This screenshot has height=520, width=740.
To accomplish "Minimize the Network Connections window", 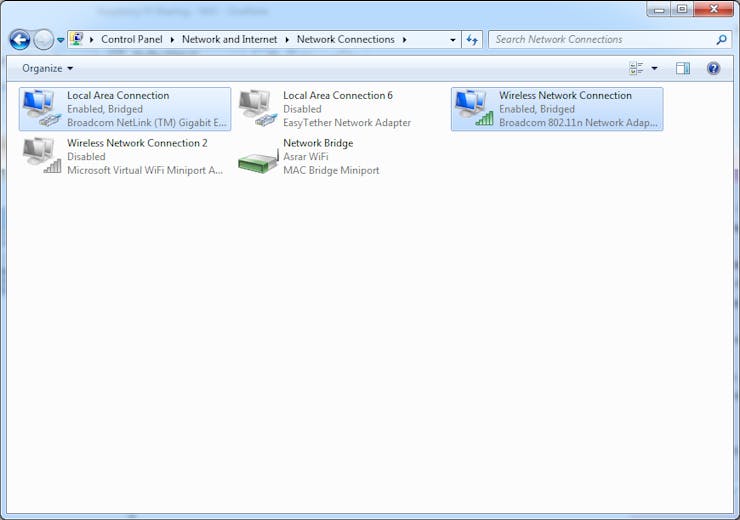I will (x=658, y=9).
